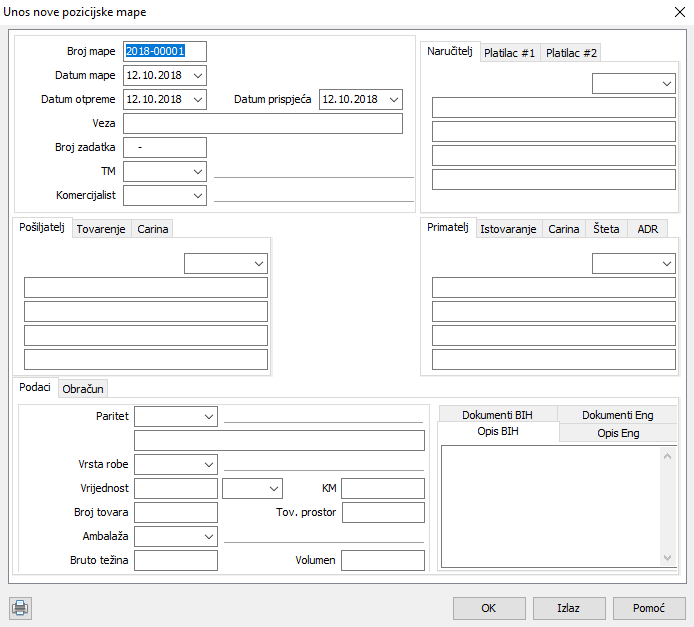Open help with the Pomoć button
This screenshot has height=627, width=694.
[x=649, y=608]
